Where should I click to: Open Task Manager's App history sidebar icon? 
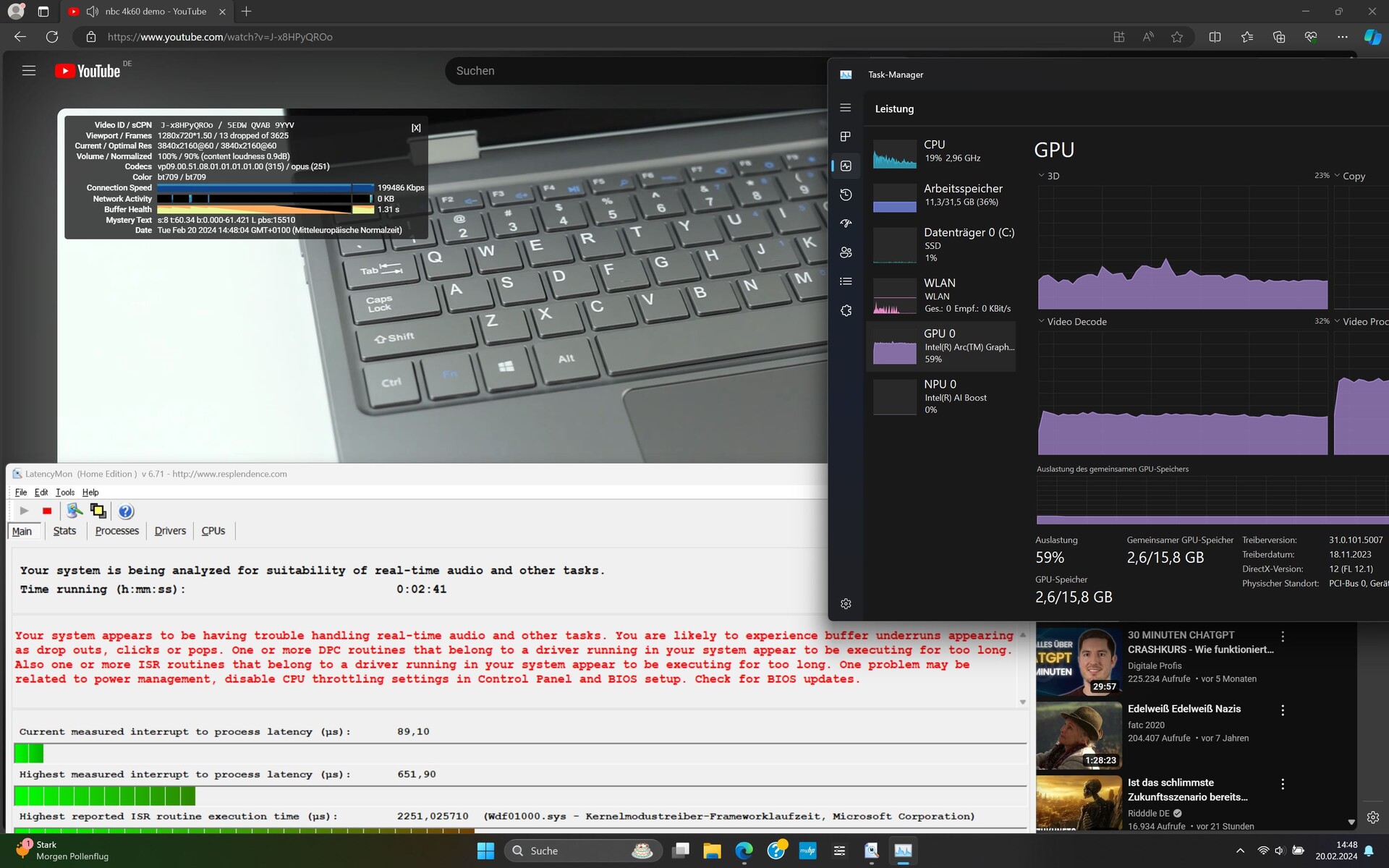click(x=846, y=195)
